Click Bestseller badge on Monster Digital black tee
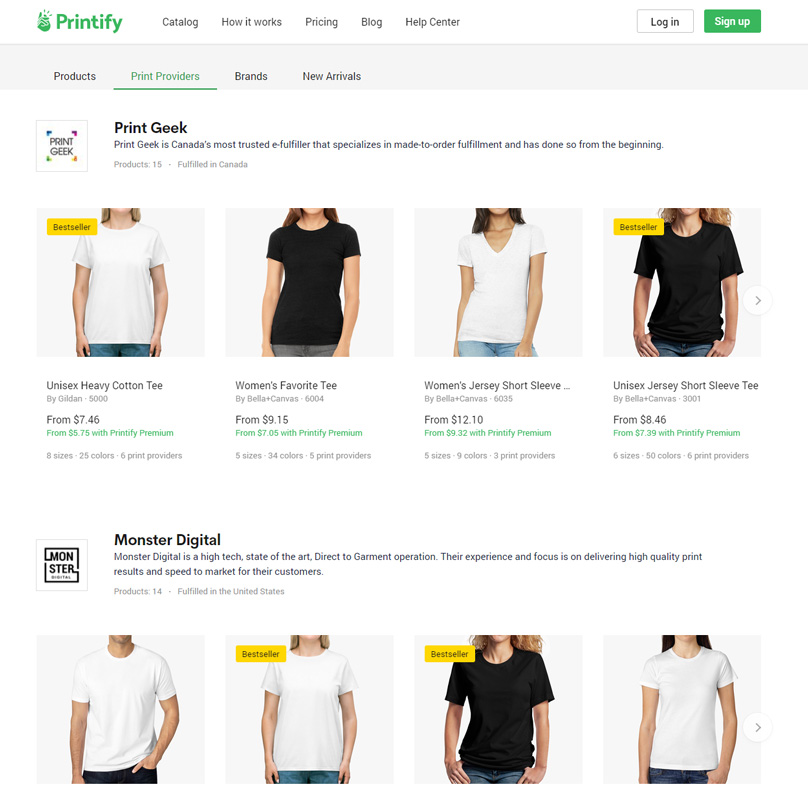The width and height of the screenshot is (808, 799). [449, 654]
